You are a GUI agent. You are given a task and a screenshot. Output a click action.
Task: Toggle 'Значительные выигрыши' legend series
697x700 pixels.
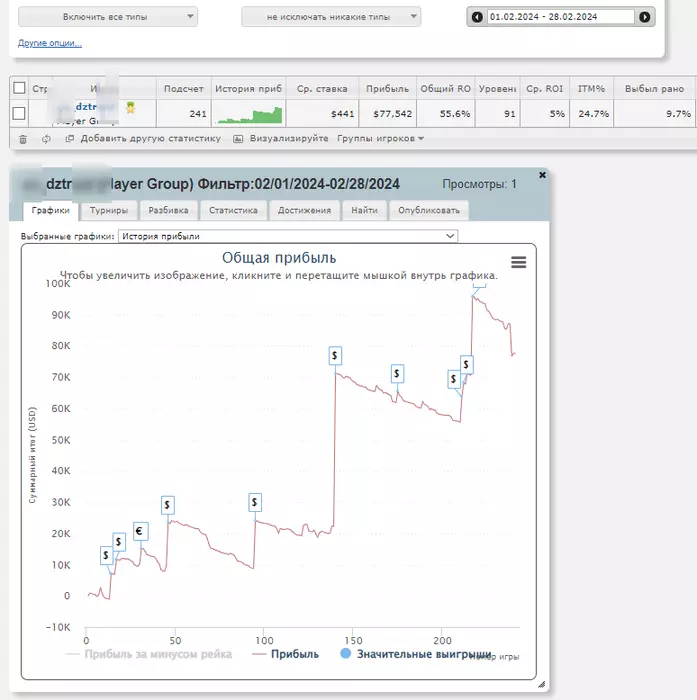pyautogui.click(x=416, y=654)
